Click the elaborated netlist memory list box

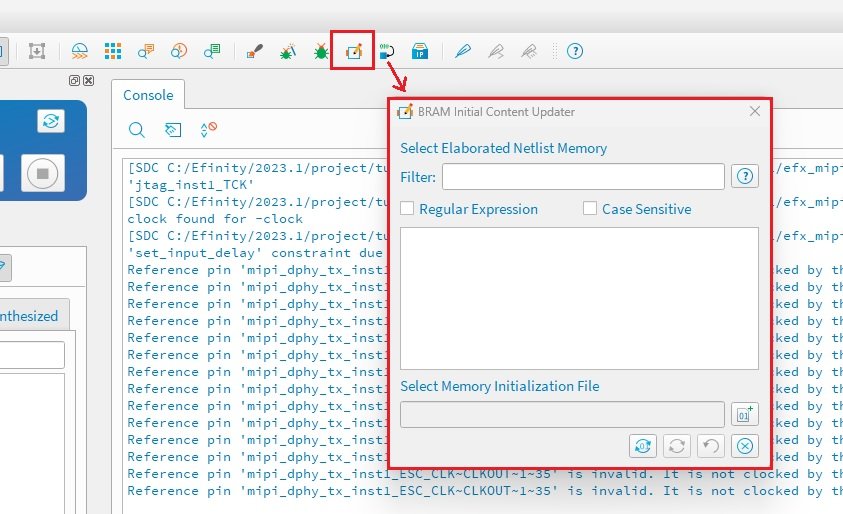[x=579, y=298]
